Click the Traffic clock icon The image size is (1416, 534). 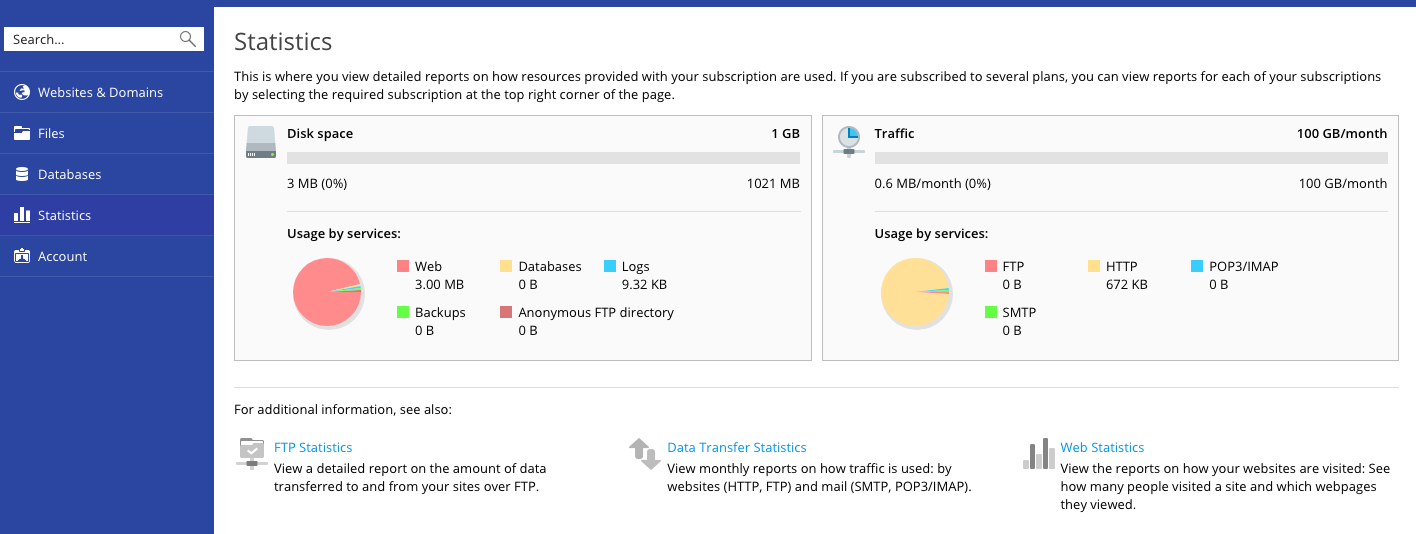click(x=849, y=142)
